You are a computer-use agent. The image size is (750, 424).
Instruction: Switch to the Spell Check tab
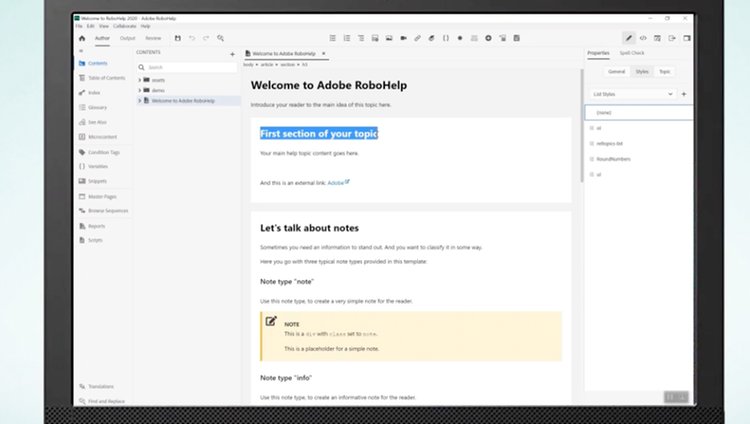tap(632, 53)
